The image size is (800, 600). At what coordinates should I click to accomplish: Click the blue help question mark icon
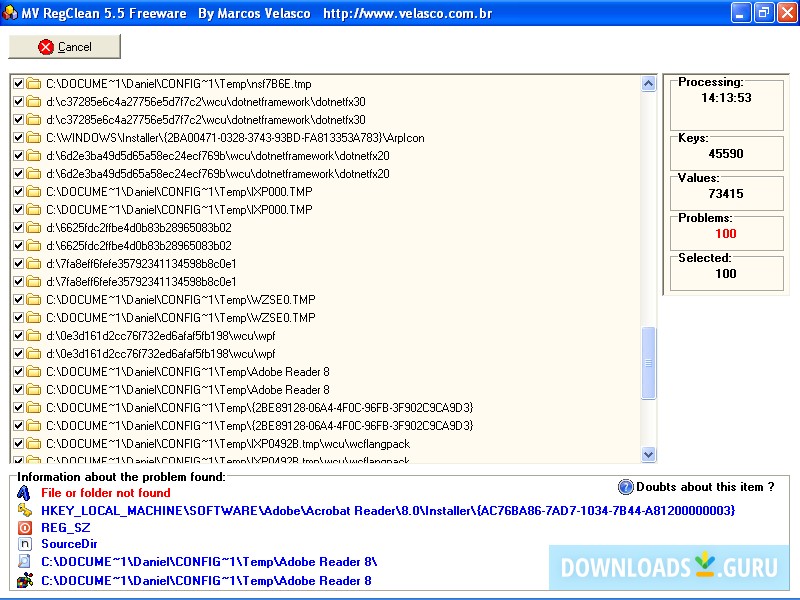(626, 487)
